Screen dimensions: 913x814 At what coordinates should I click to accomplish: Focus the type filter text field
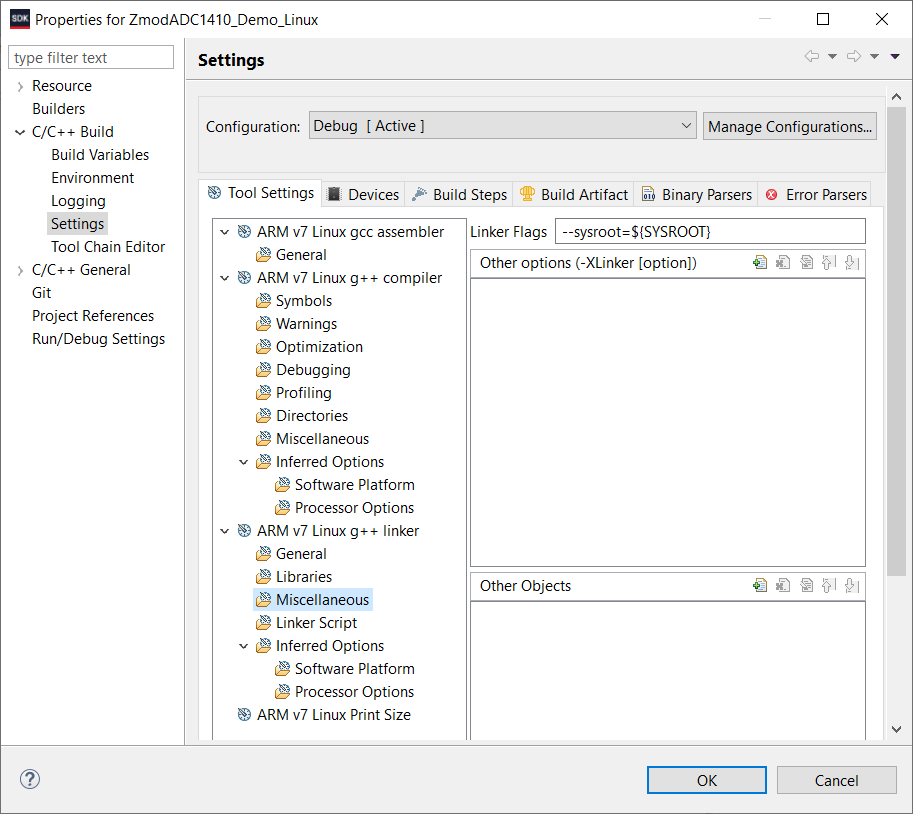(x=91, y=58)
